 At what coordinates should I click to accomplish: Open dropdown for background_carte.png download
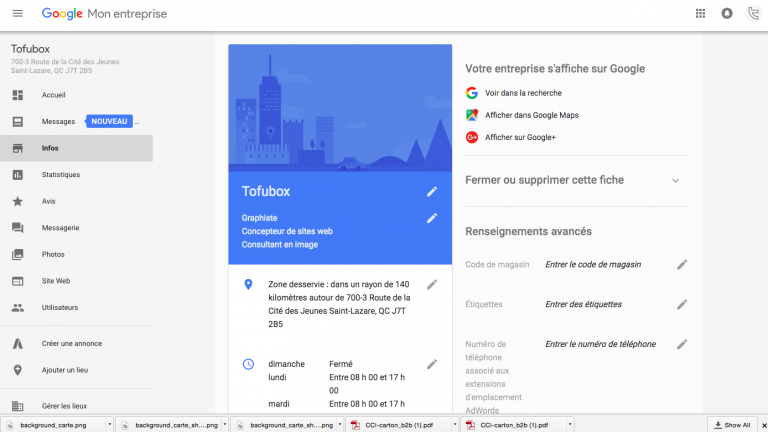(110, 425)
